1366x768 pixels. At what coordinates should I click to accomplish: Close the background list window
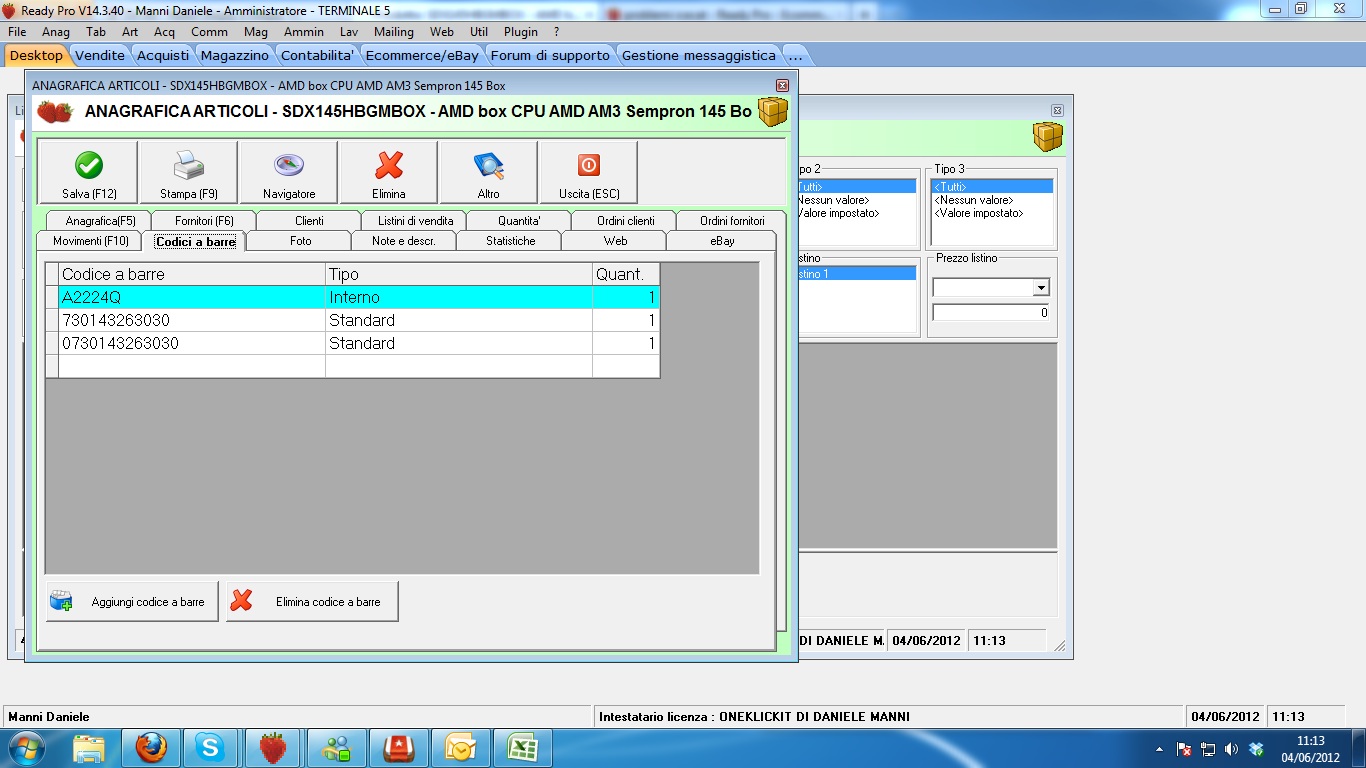(x=1057, y=110)
